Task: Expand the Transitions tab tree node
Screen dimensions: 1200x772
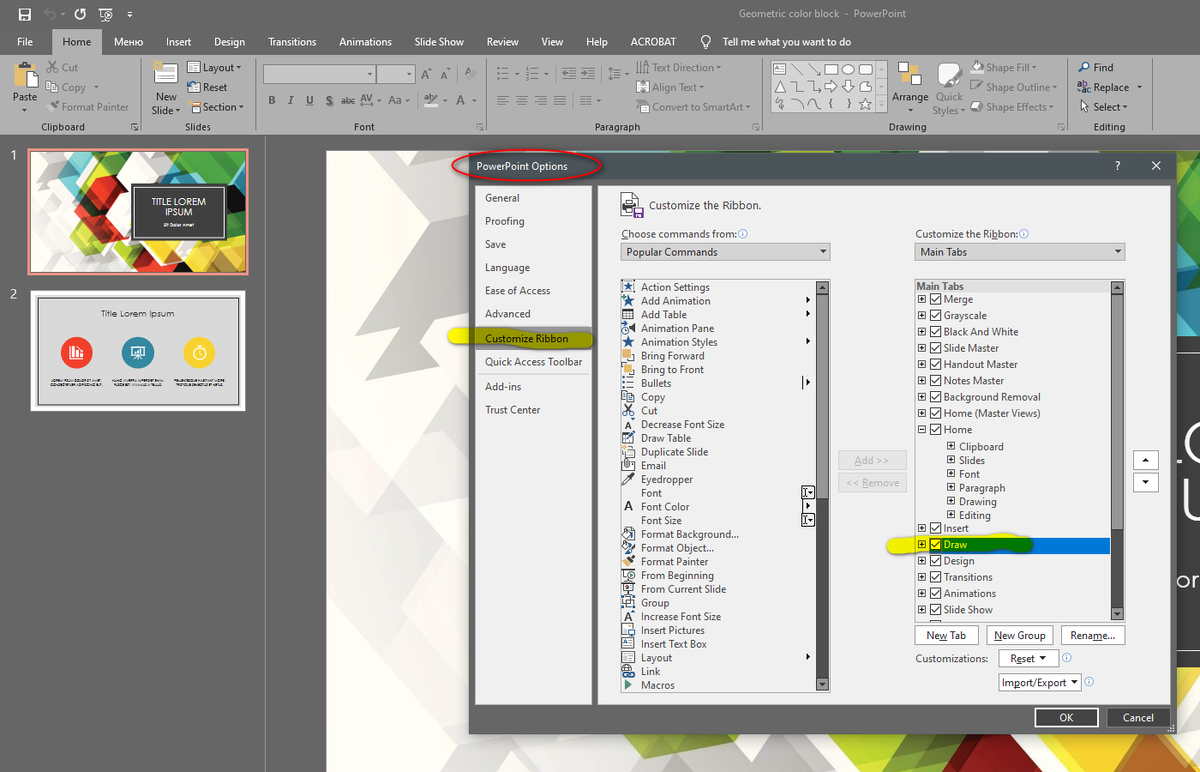Action: [922, 577]
